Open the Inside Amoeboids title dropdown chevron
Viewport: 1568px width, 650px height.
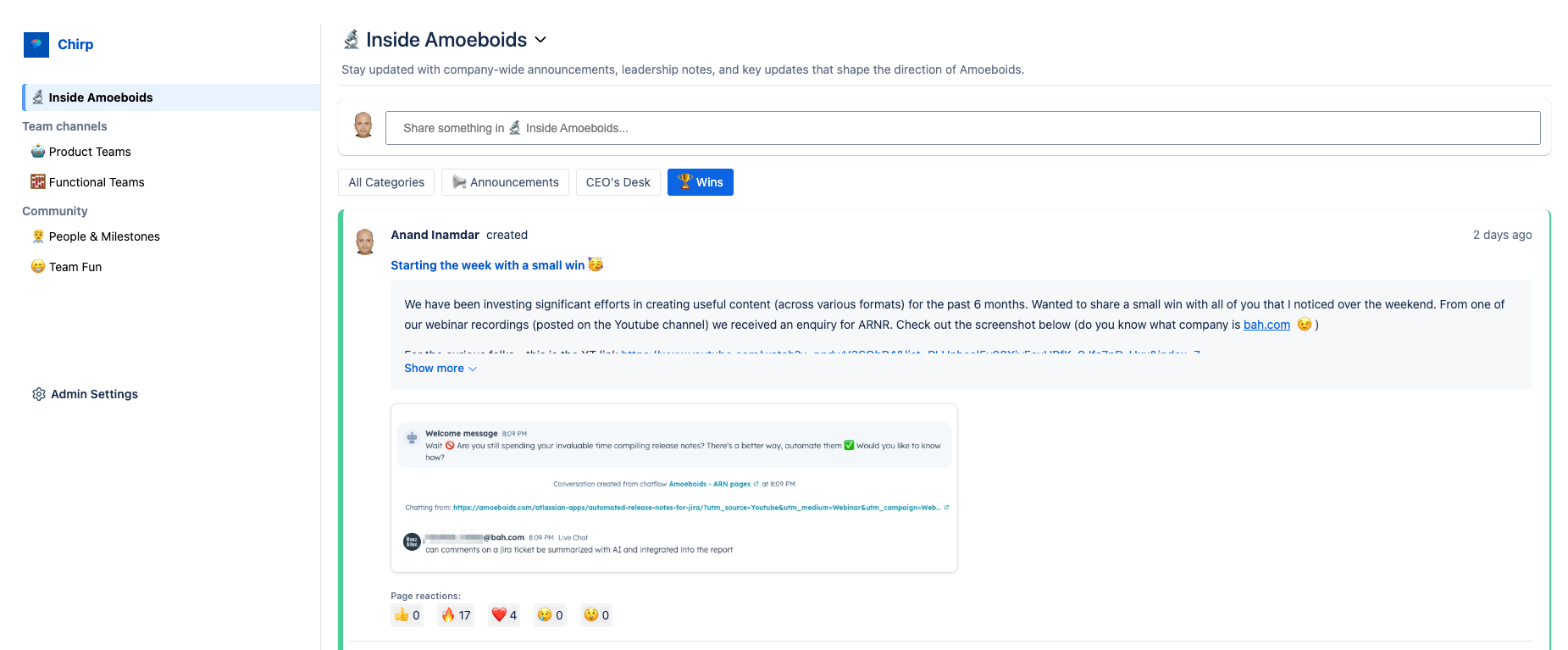(x=540, y=40)
